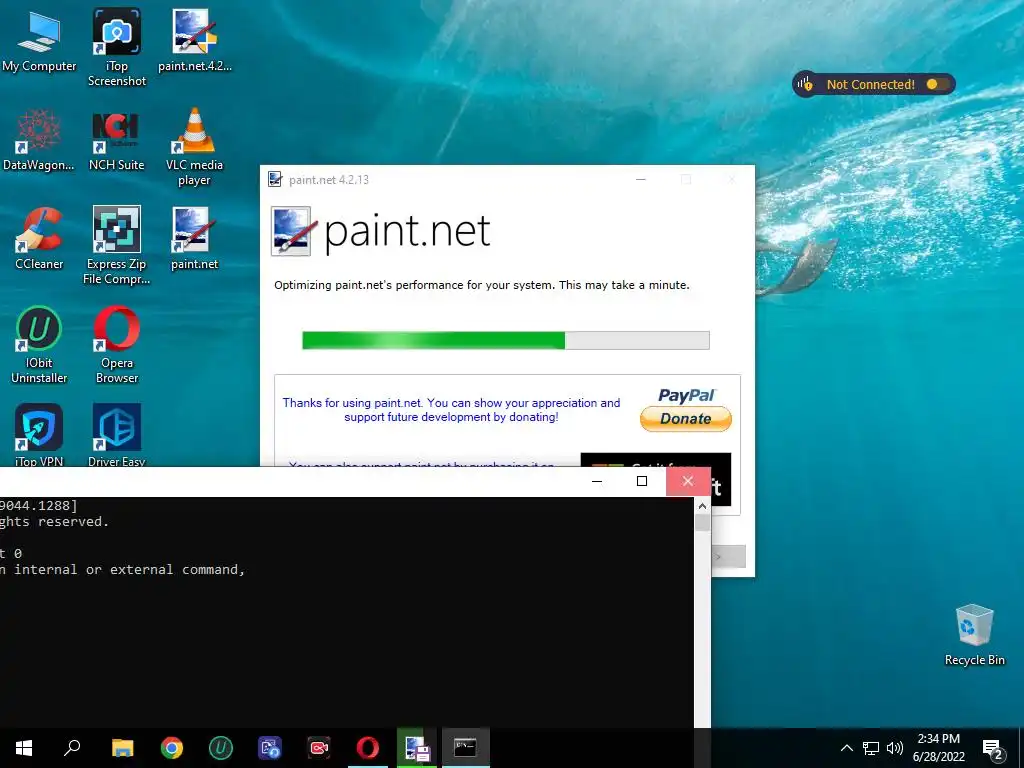Minimize the paint.net installer window
This screenshot has height=768, width=1024.
tap(641, 180)
